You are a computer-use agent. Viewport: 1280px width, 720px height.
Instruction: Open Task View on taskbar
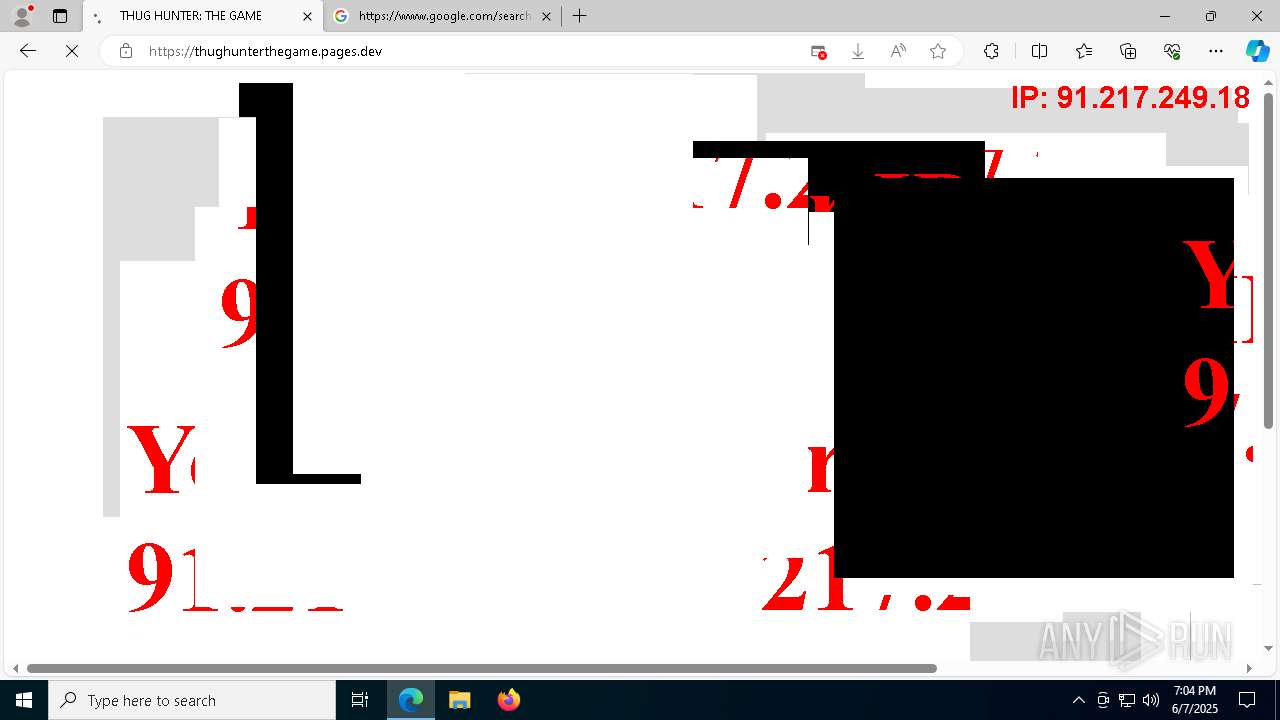[360, 700]
